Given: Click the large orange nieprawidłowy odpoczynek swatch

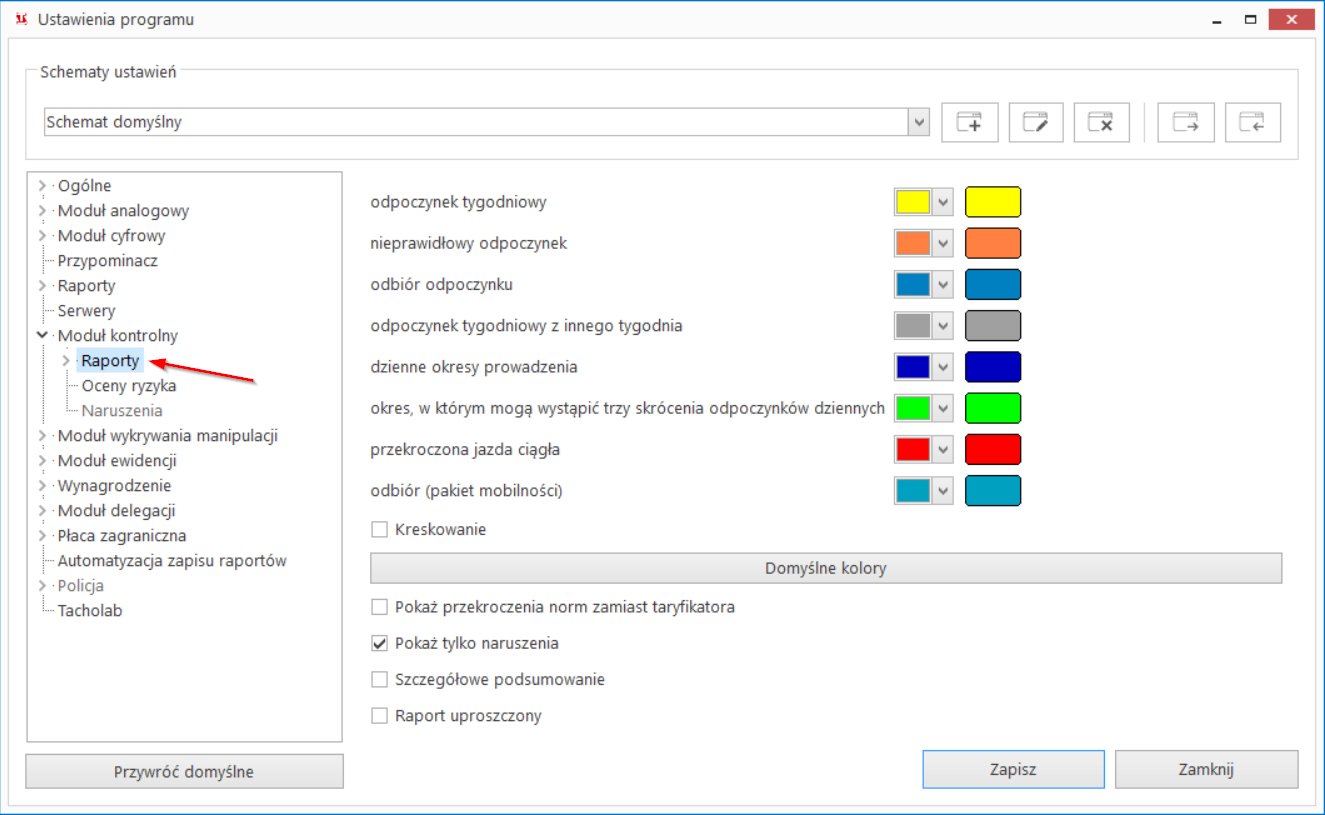Looking at the screenshot, I should [x=992, y=243].
